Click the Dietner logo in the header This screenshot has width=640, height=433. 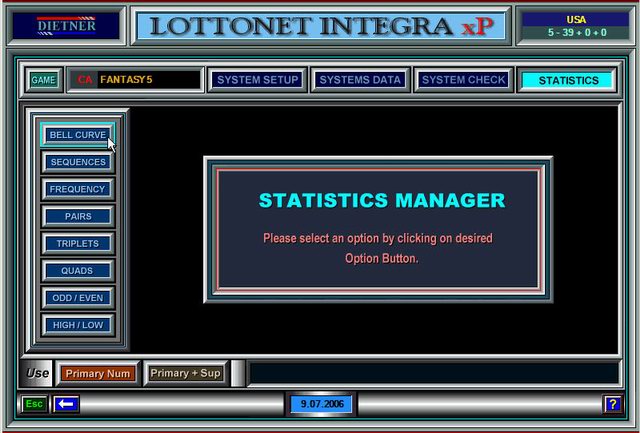(x=65, y=25)
